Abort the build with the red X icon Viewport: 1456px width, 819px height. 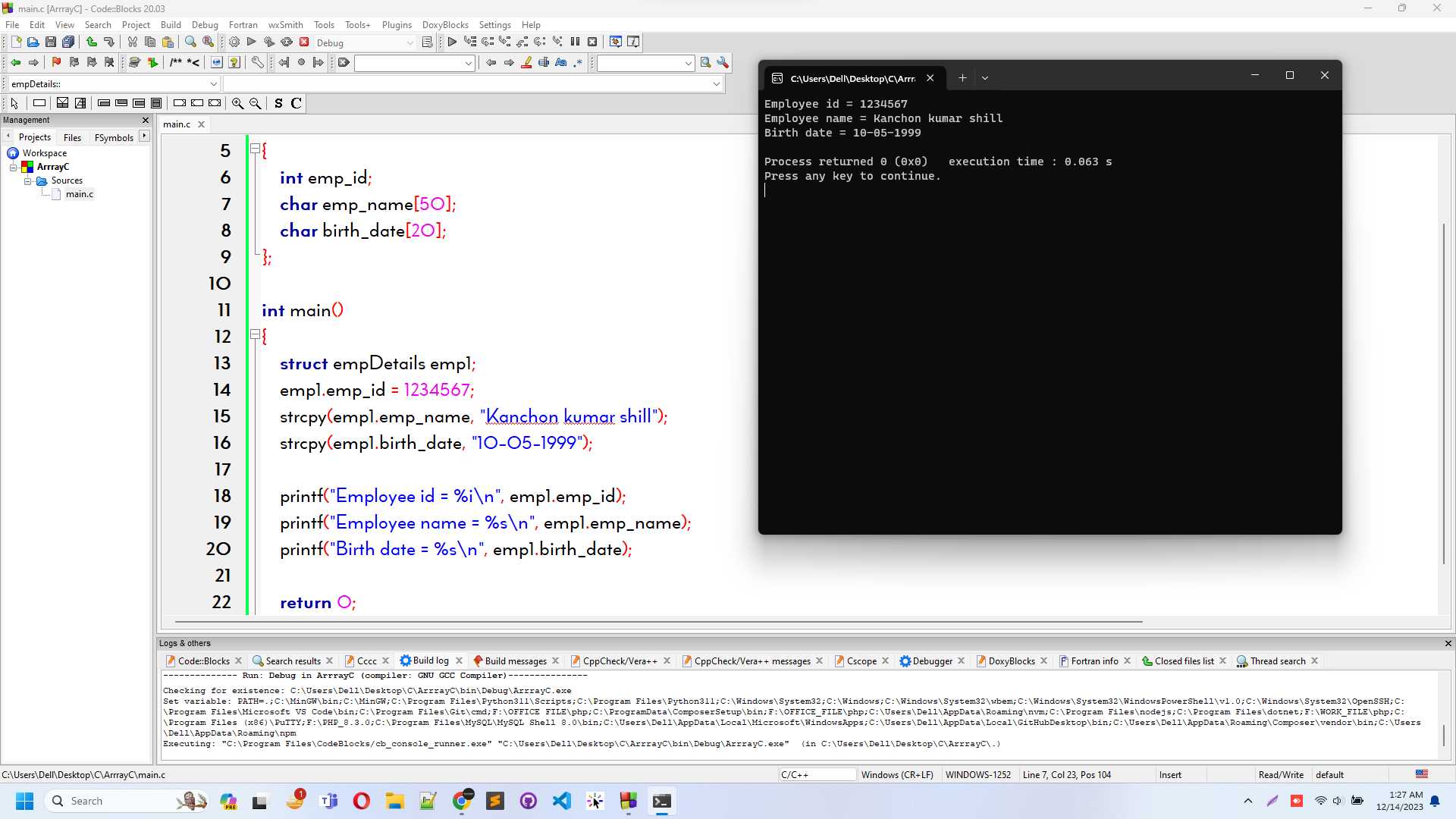click(x=304, y=42)
